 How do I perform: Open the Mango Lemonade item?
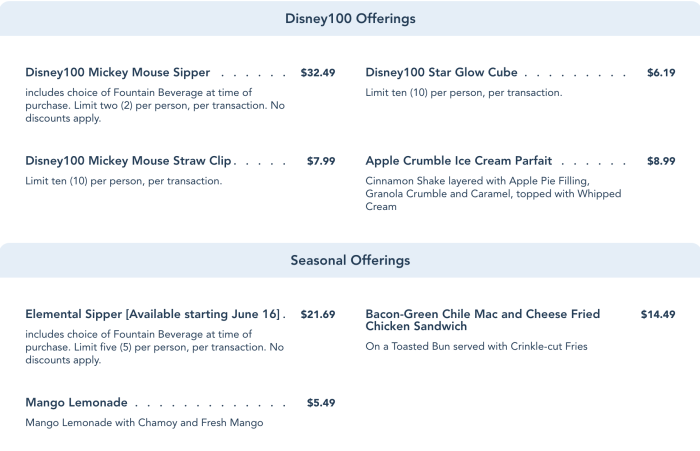[76, 403]
